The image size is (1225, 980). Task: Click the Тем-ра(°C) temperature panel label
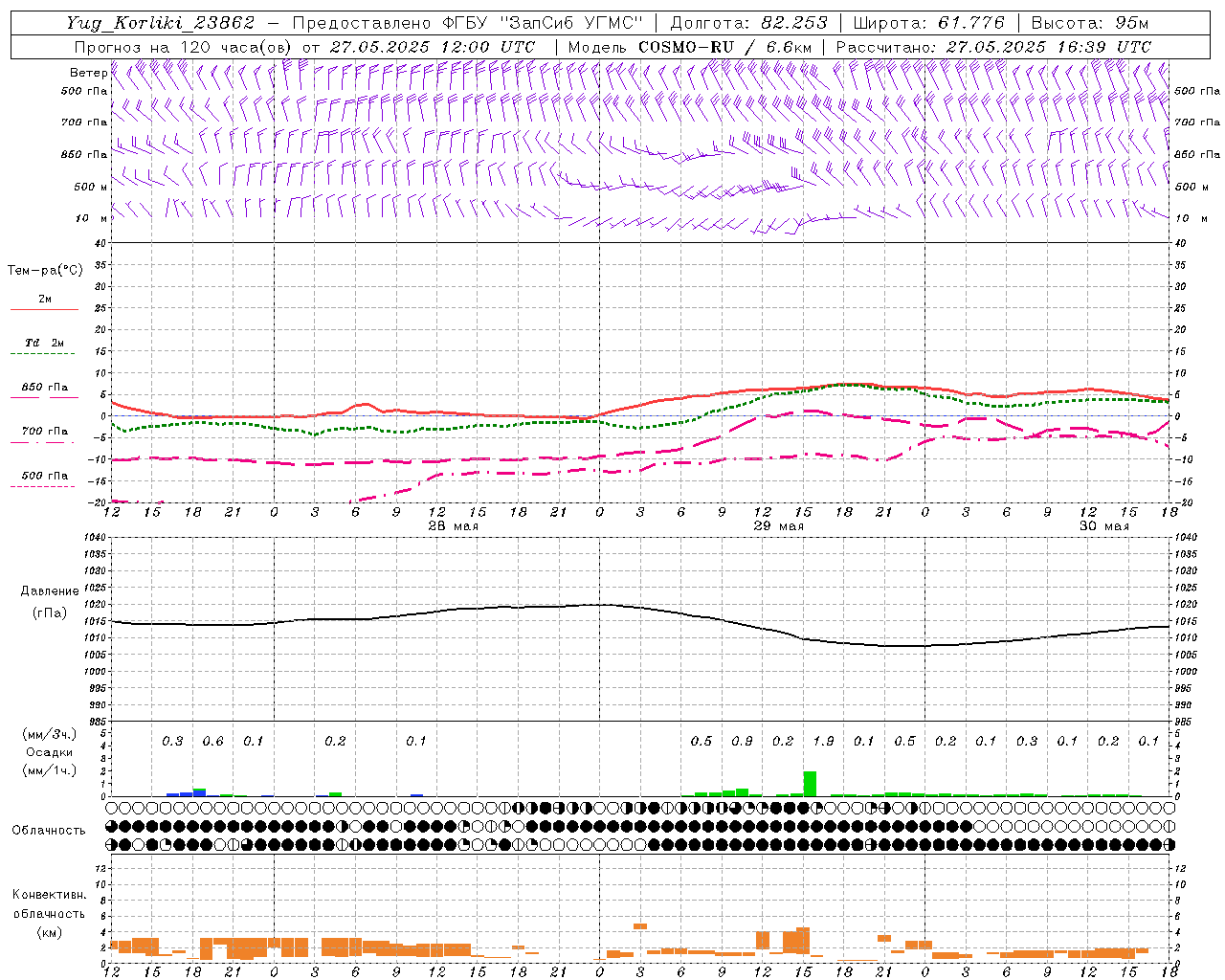point(45,271)
